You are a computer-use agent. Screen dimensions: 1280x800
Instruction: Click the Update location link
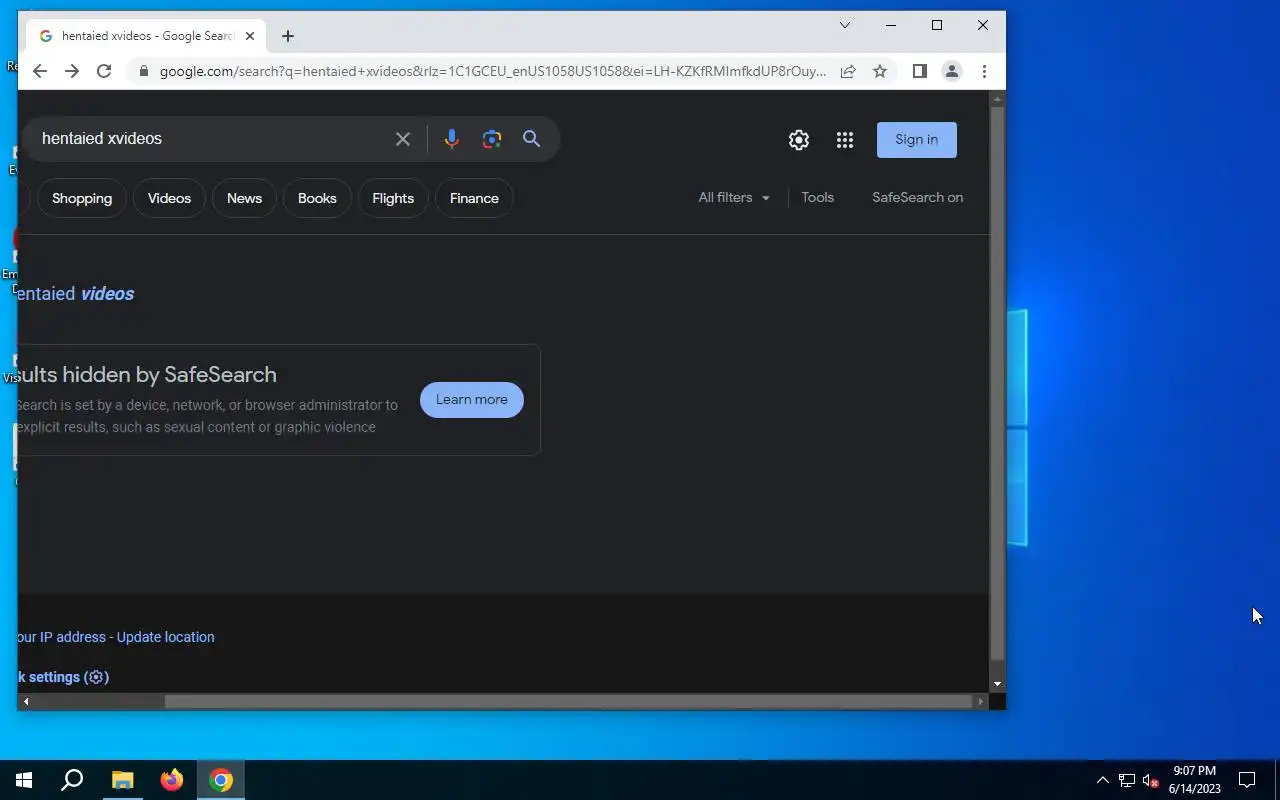[166, 637]
